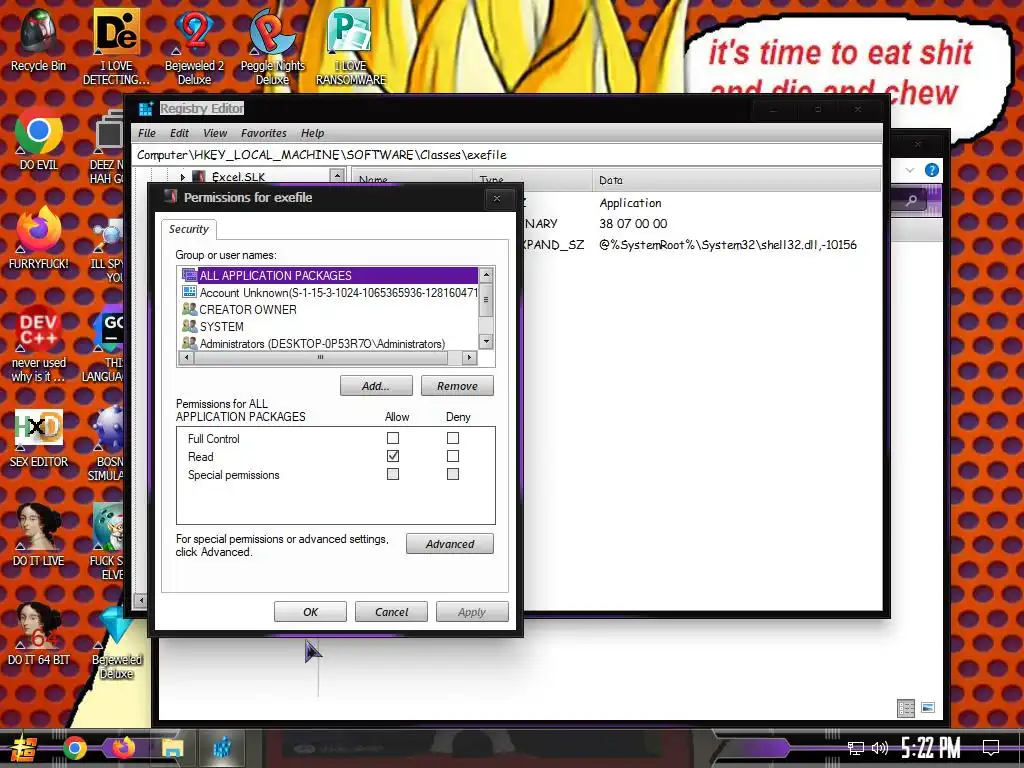The width and height of the screenshot is (1024, 768).
Task: Check Allow for Full Control
Action: coord(393,438)
